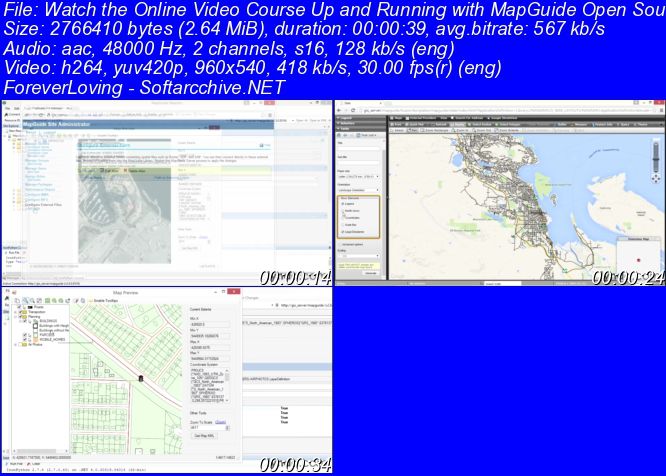Uncheck the PARCELS layer in Map Preview

pyautogui.click(x=25, y=335)
